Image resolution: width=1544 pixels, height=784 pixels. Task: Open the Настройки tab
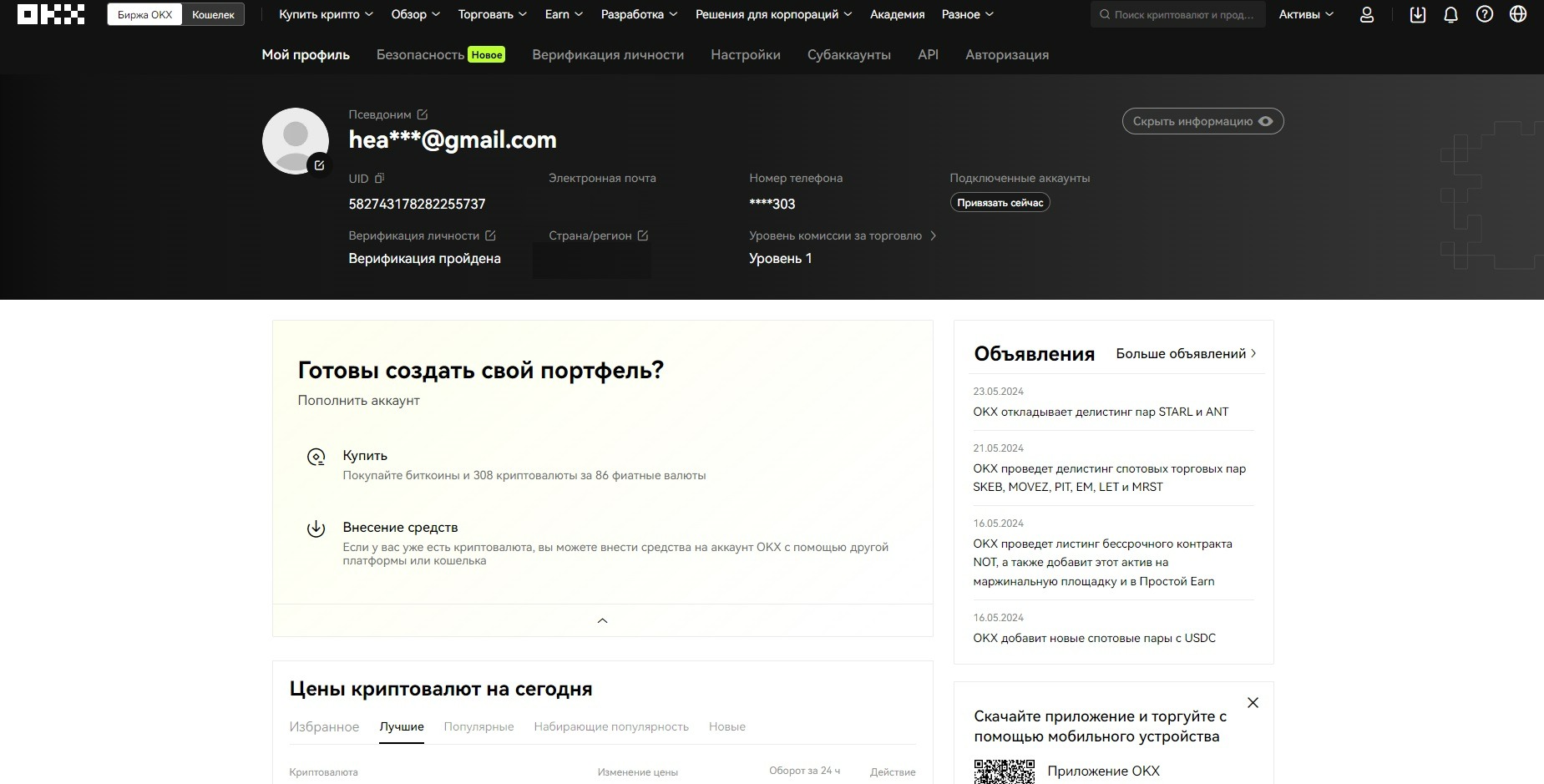tap(746, 54)
